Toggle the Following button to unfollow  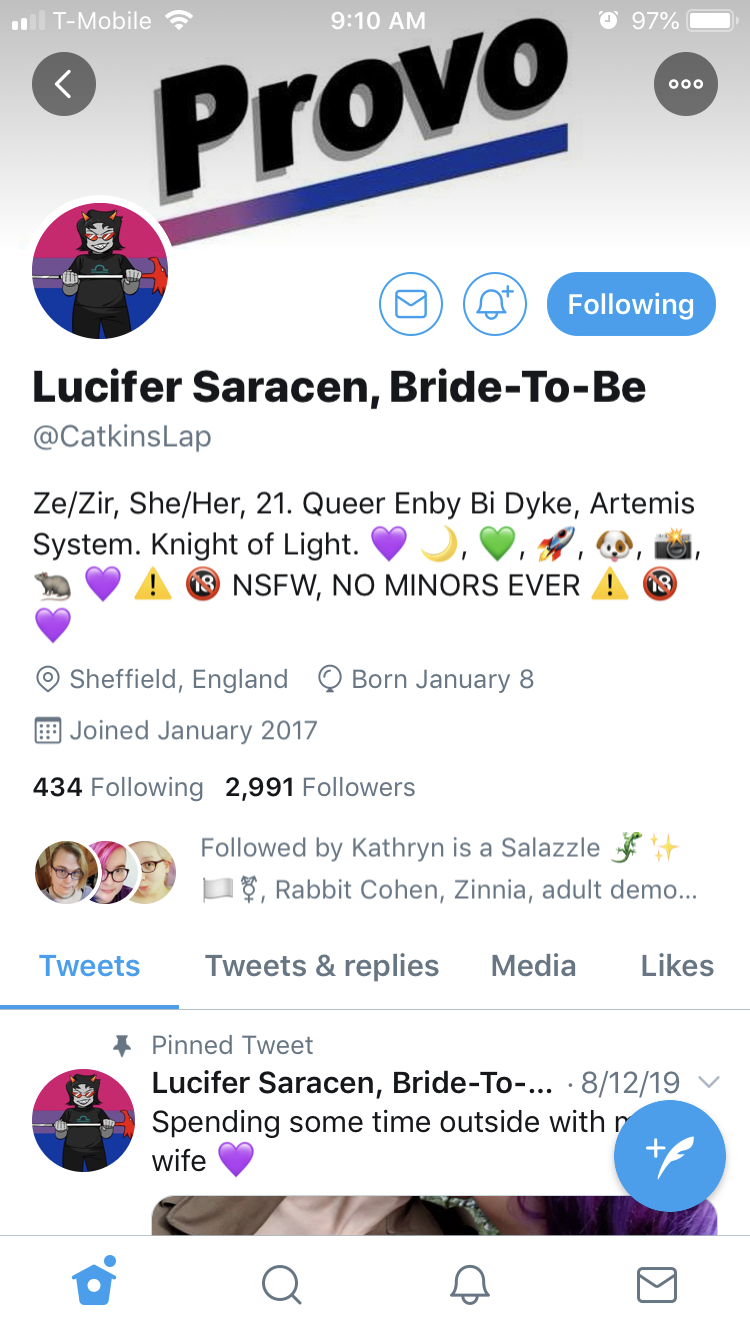[631, 304]
